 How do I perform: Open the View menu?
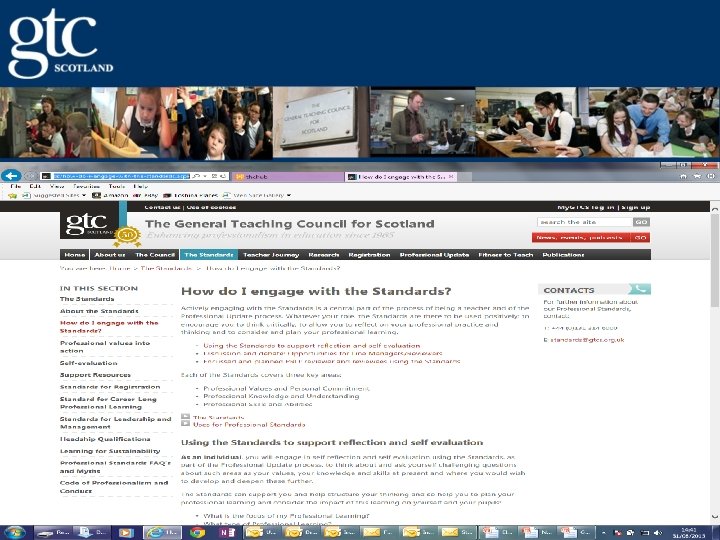57,186
